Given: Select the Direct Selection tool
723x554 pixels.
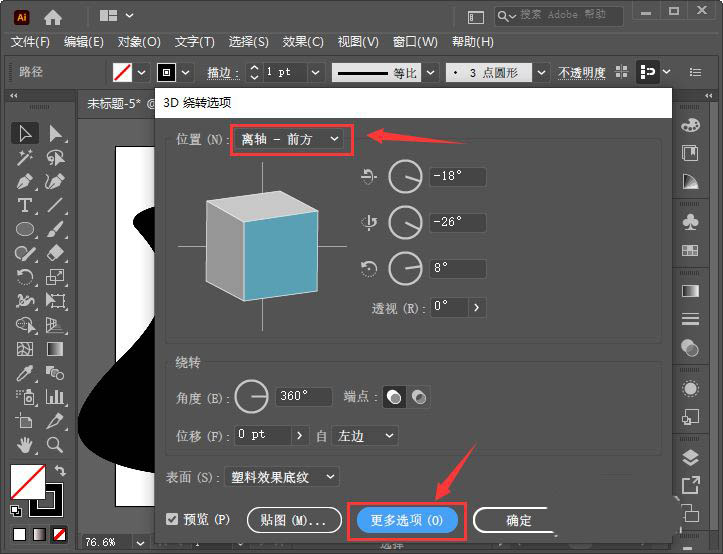Looking at the screenshot, I should 55,134.
